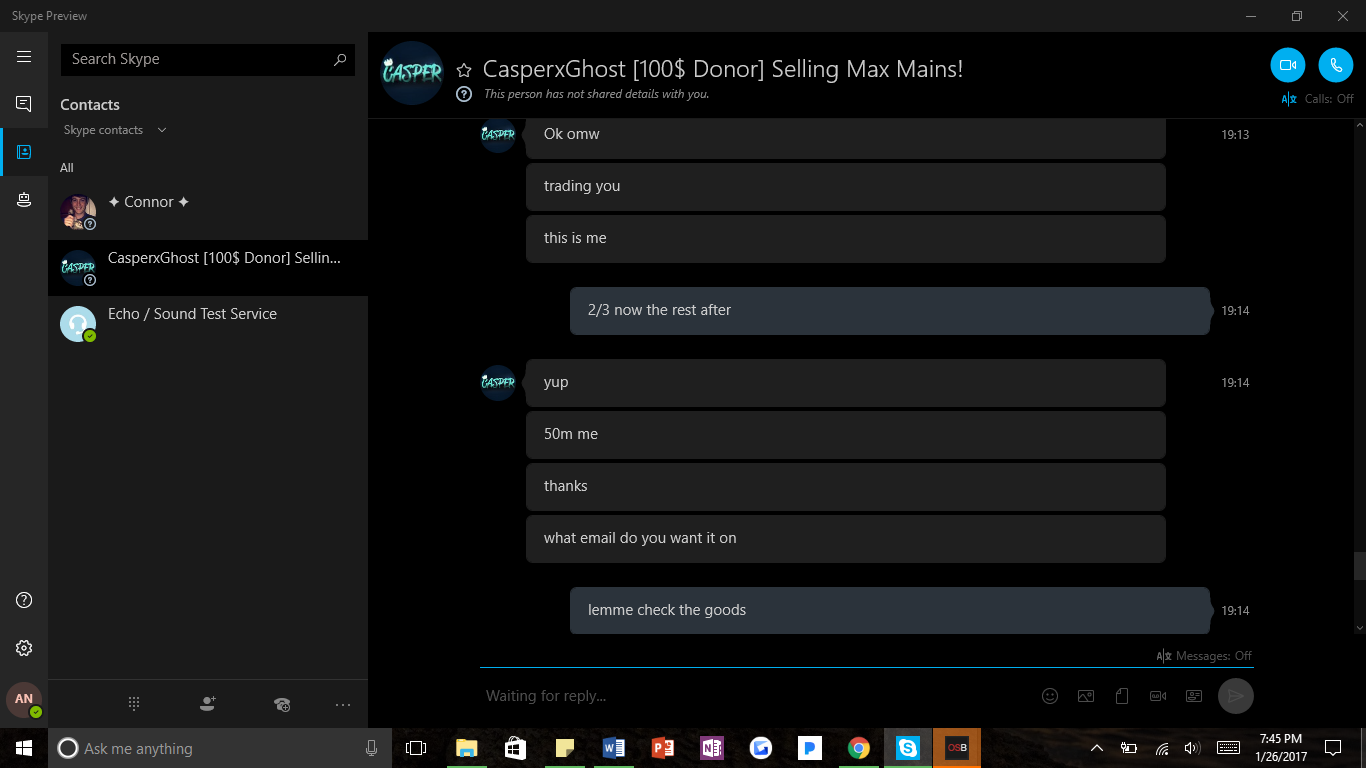Toggle message translation off setting
This screenshot has width=1366, height=768.
1204,656
